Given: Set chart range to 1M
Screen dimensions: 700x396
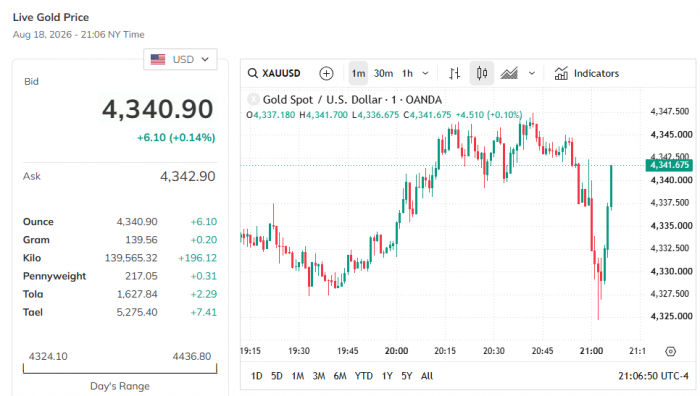Looking at the screenshot, I should coord(298,376).
